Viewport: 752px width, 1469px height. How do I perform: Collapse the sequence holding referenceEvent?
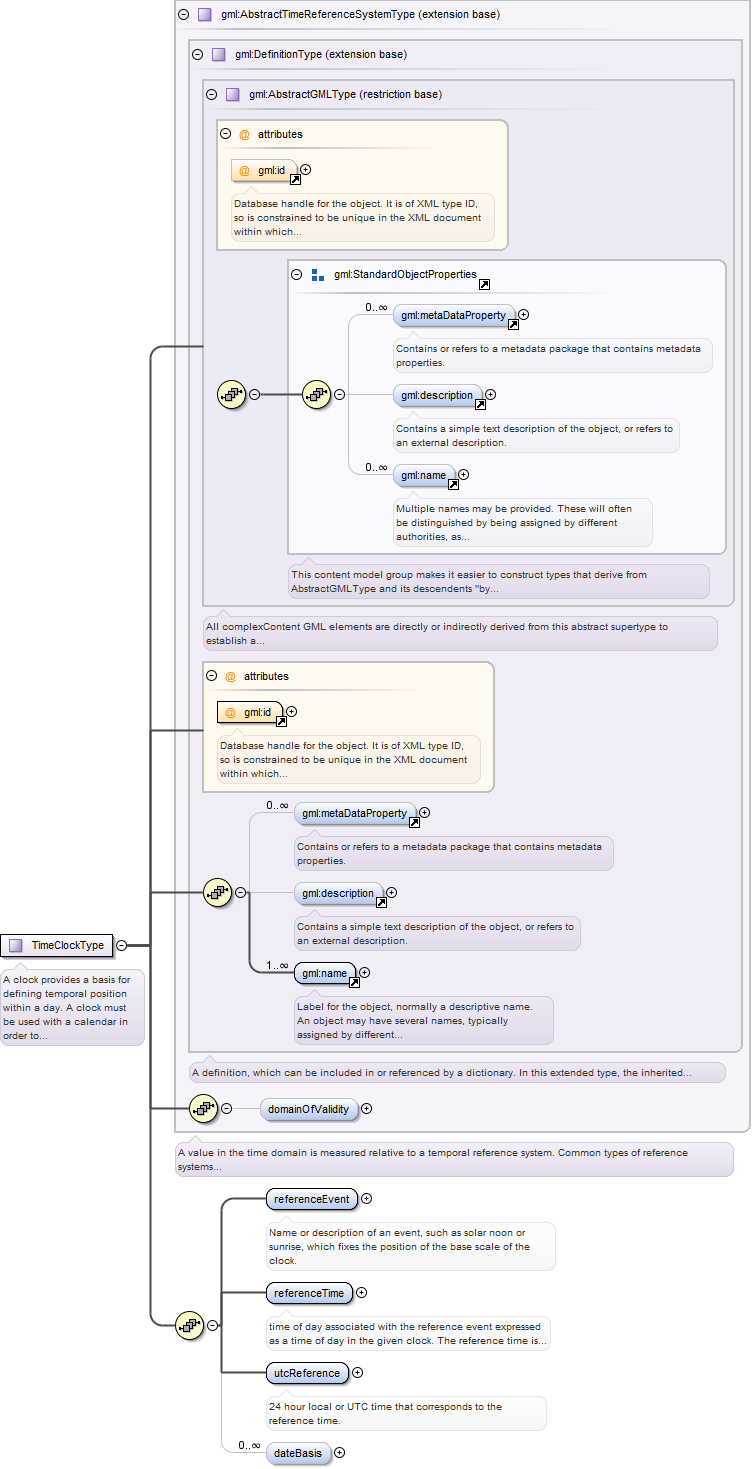213,1326
